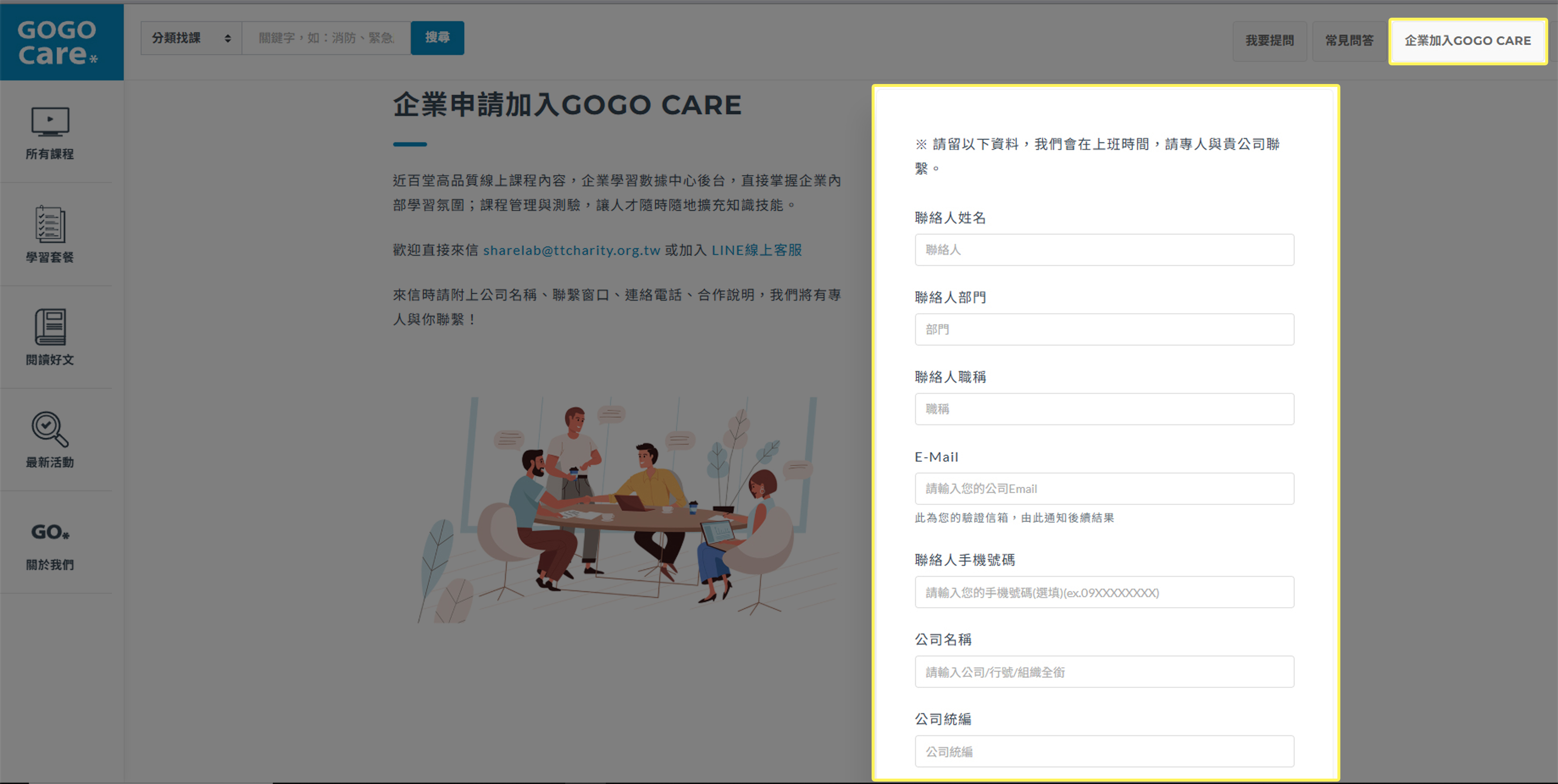
Task: Open 關於我們 GO icon
Action: (50, 532)
